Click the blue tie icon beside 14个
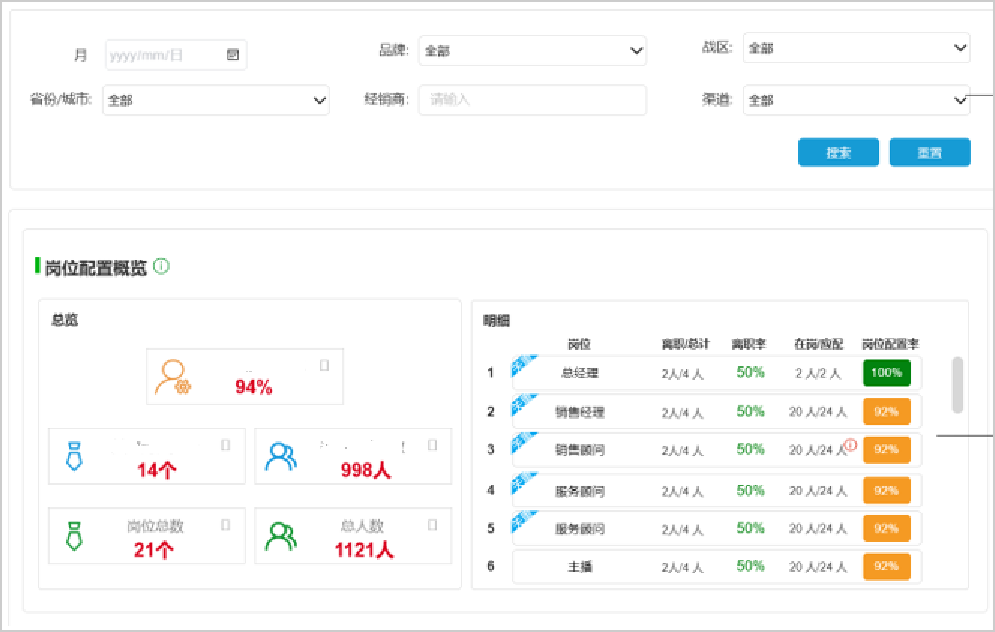Viewport: 995px width, 632px height. coord(73,456)
